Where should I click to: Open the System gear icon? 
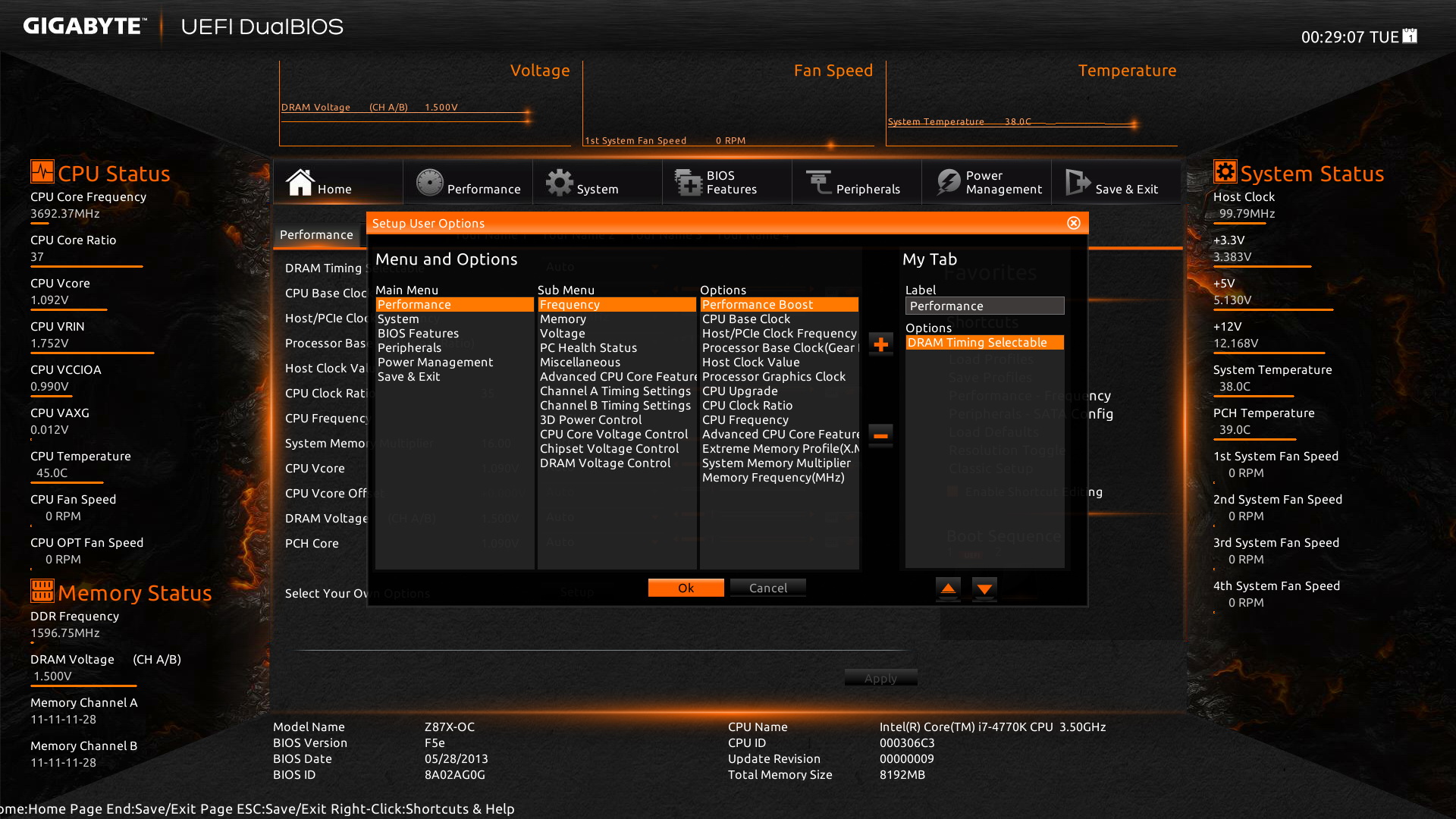pos(560,182)
